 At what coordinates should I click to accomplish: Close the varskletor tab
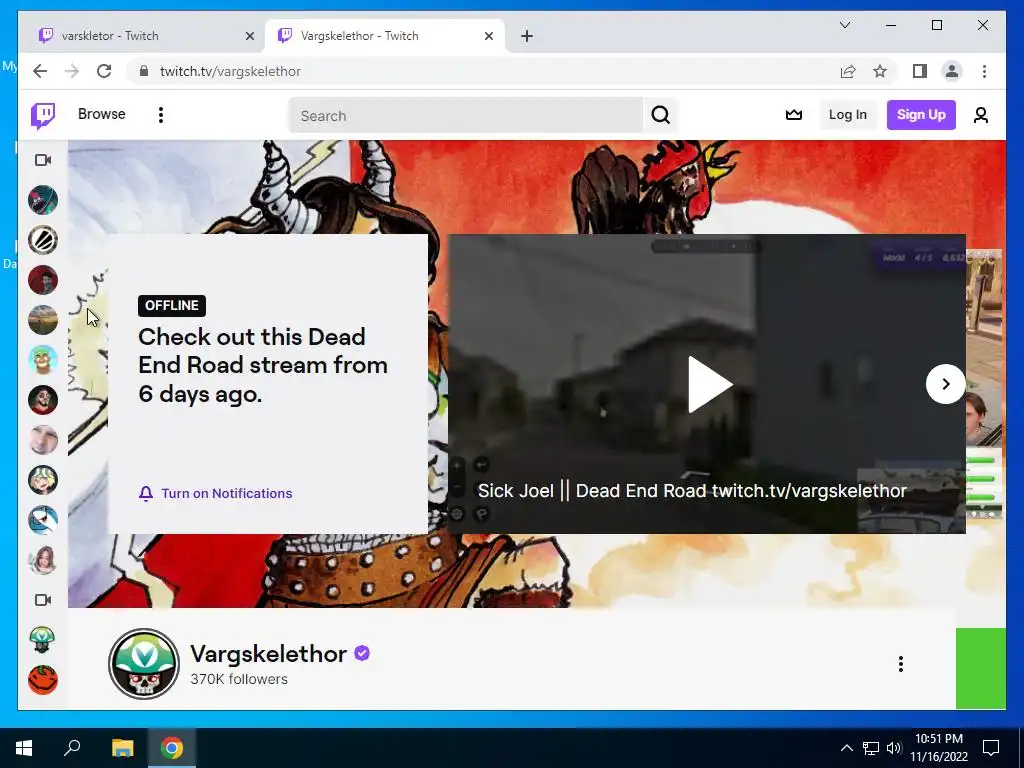pyautogui.click(x=249, y=36)
